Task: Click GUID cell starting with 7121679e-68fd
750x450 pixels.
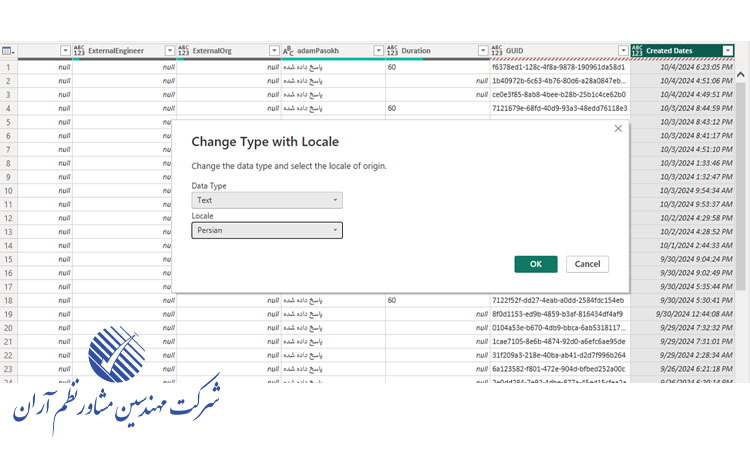Action: [560, 109]
